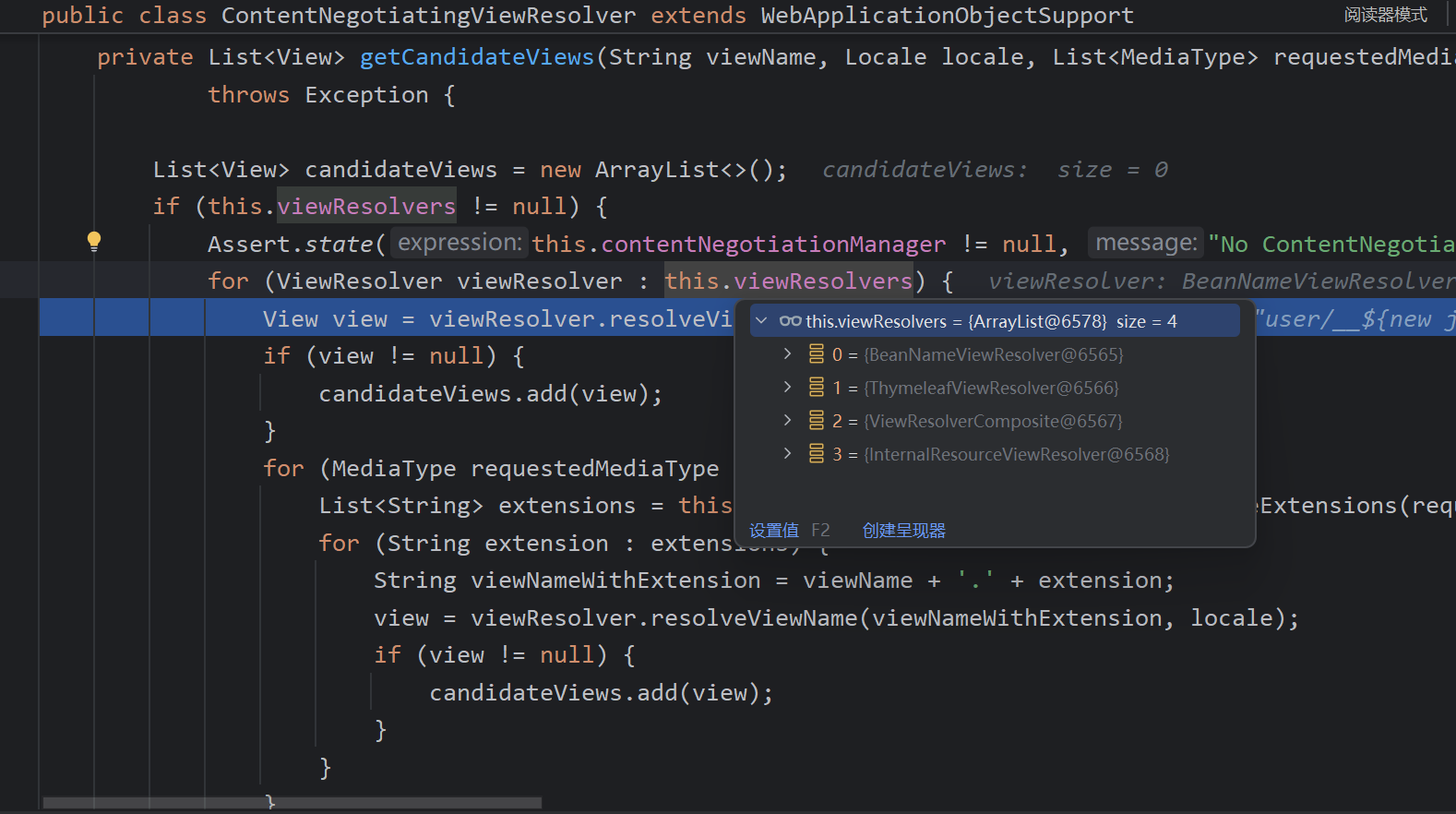Click the list icon of element 1 ThymeleafViewResolver
This screenshot has width=1456, height=814.
click(817, 388)
